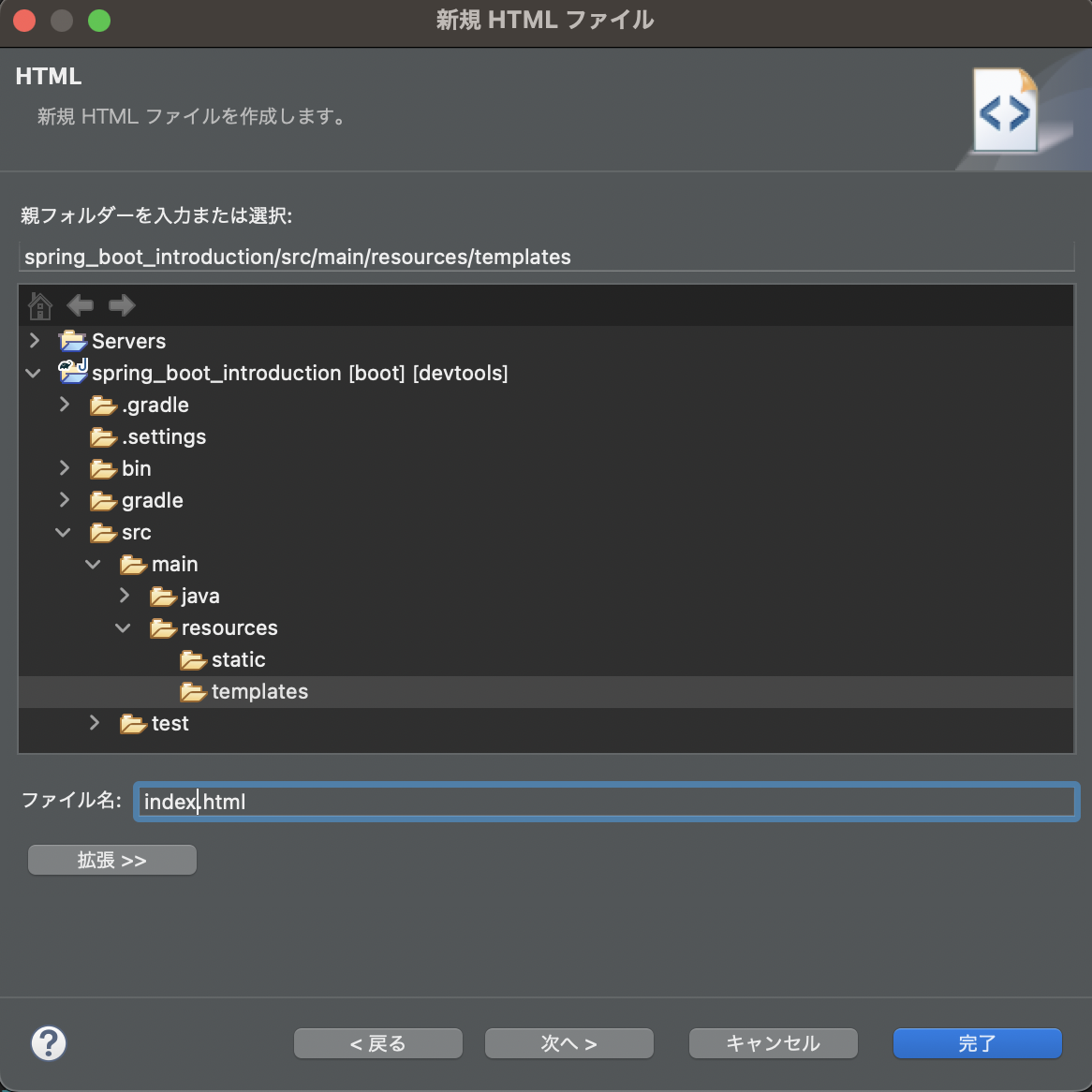Collapse the src folder node
1092x1092 pixels.
pos(63,531)
